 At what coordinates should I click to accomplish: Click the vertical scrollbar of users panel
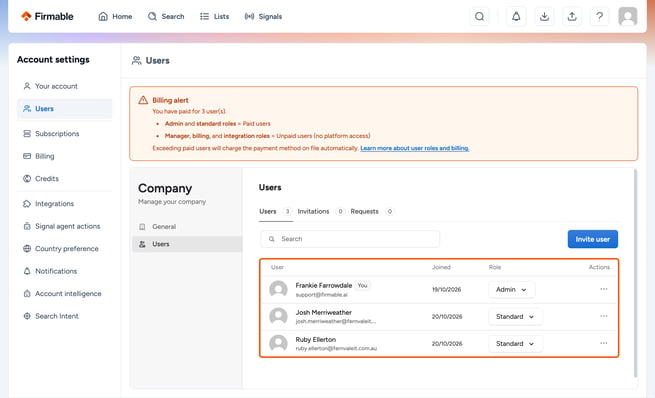point(635,274)
